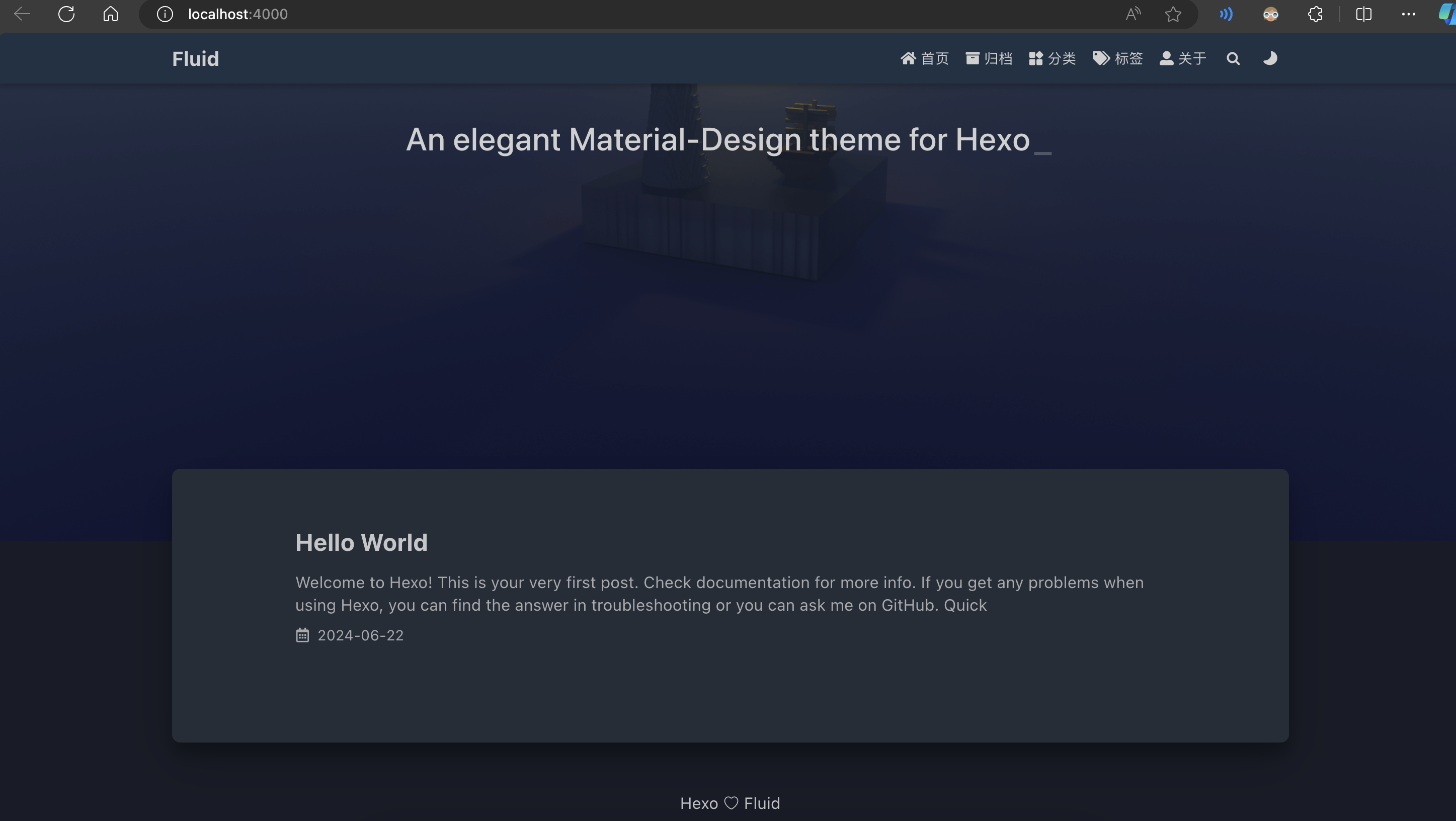The image size is (1456, 821).
Task: Add this page to favorites
Action: [1173, 14]
